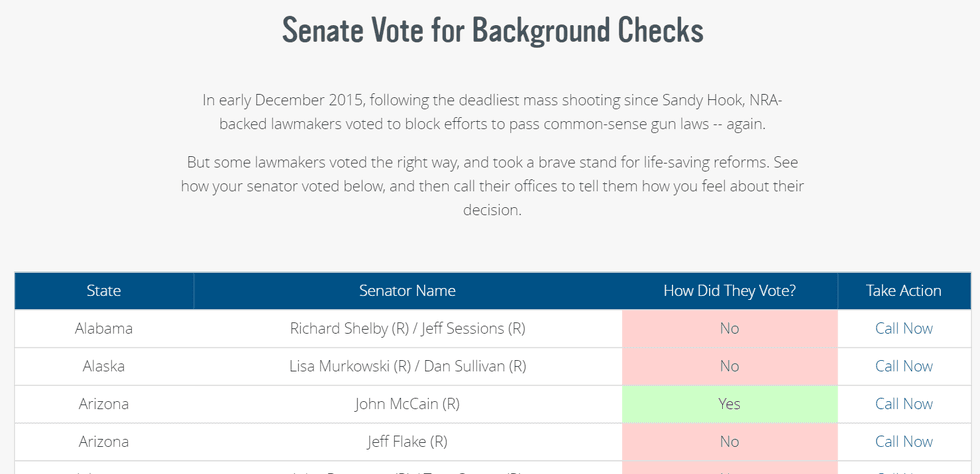Click the green Yes vote cell
Screen dimensions: 980x474
(x=729, y=404)
